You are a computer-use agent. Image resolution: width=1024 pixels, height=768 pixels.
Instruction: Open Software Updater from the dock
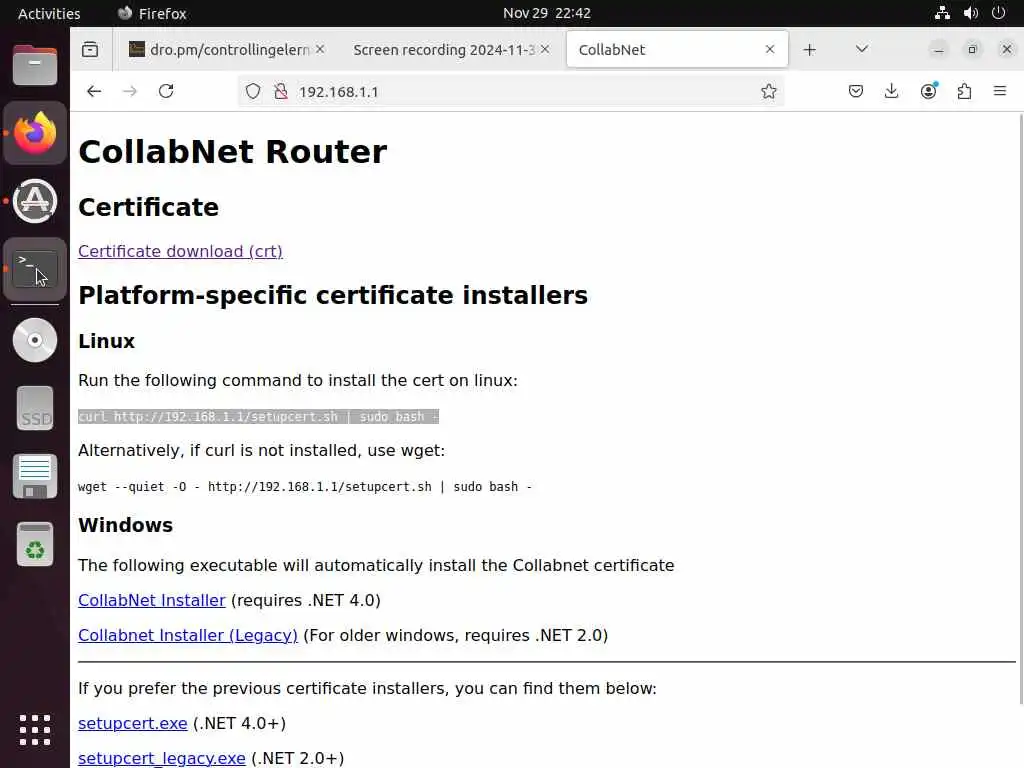click(35, 201)
